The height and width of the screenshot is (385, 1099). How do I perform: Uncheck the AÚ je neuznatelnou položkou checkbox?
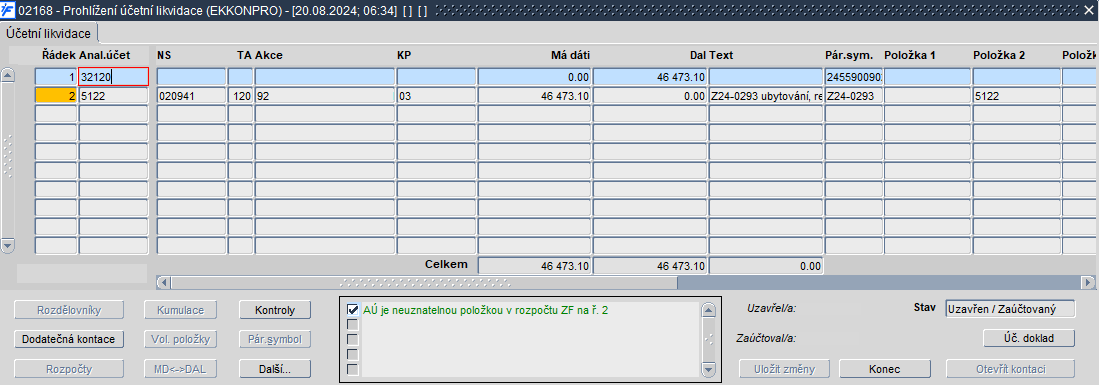353,309
